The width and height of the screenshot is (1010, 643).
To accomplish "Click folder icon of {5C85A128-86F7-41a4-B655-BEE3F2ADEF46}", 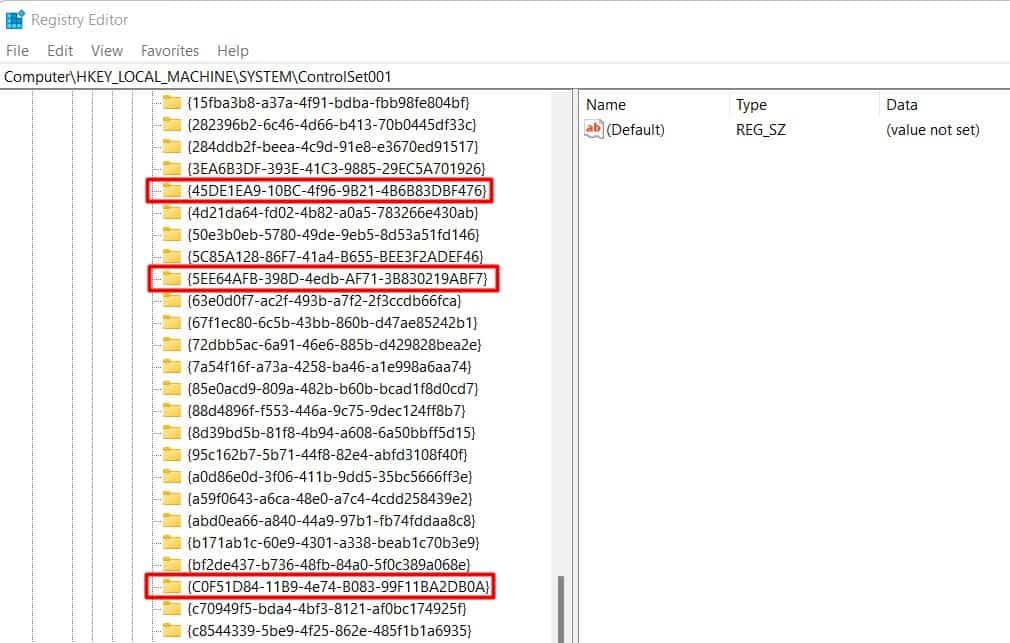I will tap(172, 256).
